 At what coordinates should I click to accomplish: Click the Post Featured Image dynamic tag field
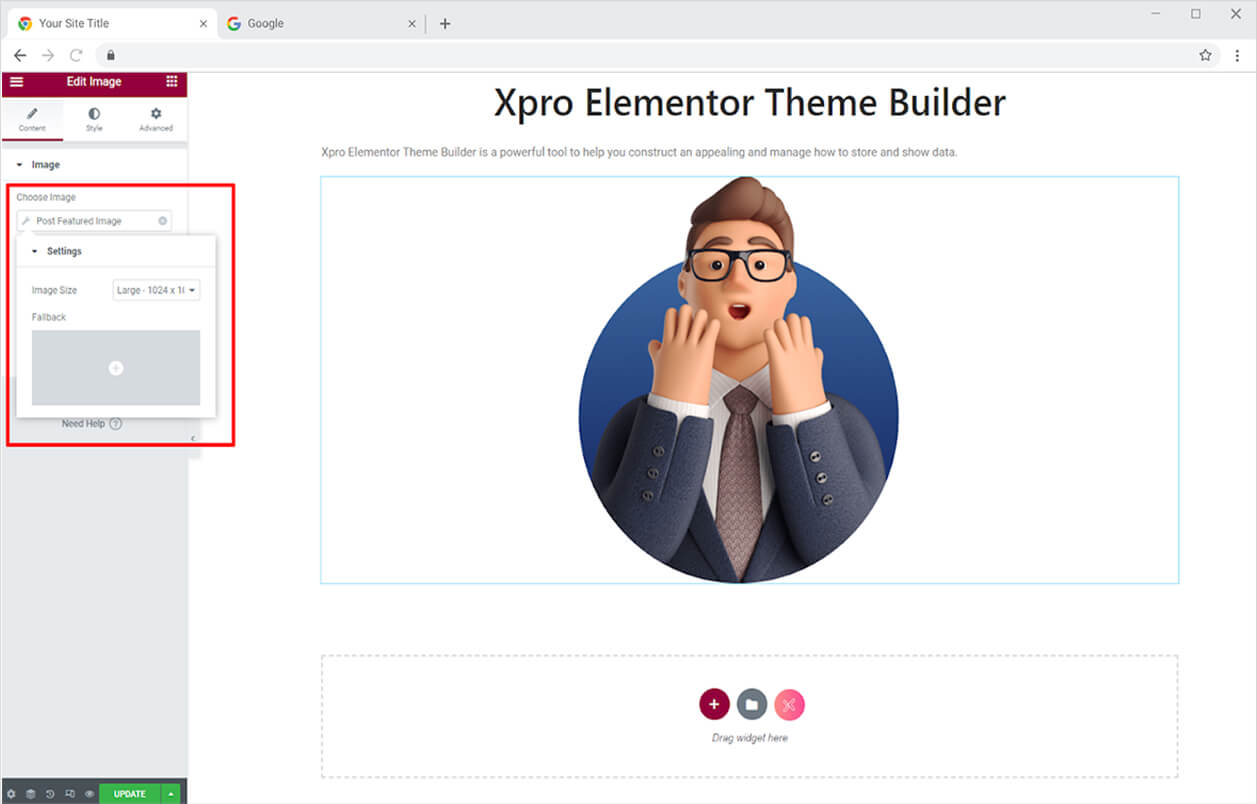pyautogui.click(x=94, y=221)
